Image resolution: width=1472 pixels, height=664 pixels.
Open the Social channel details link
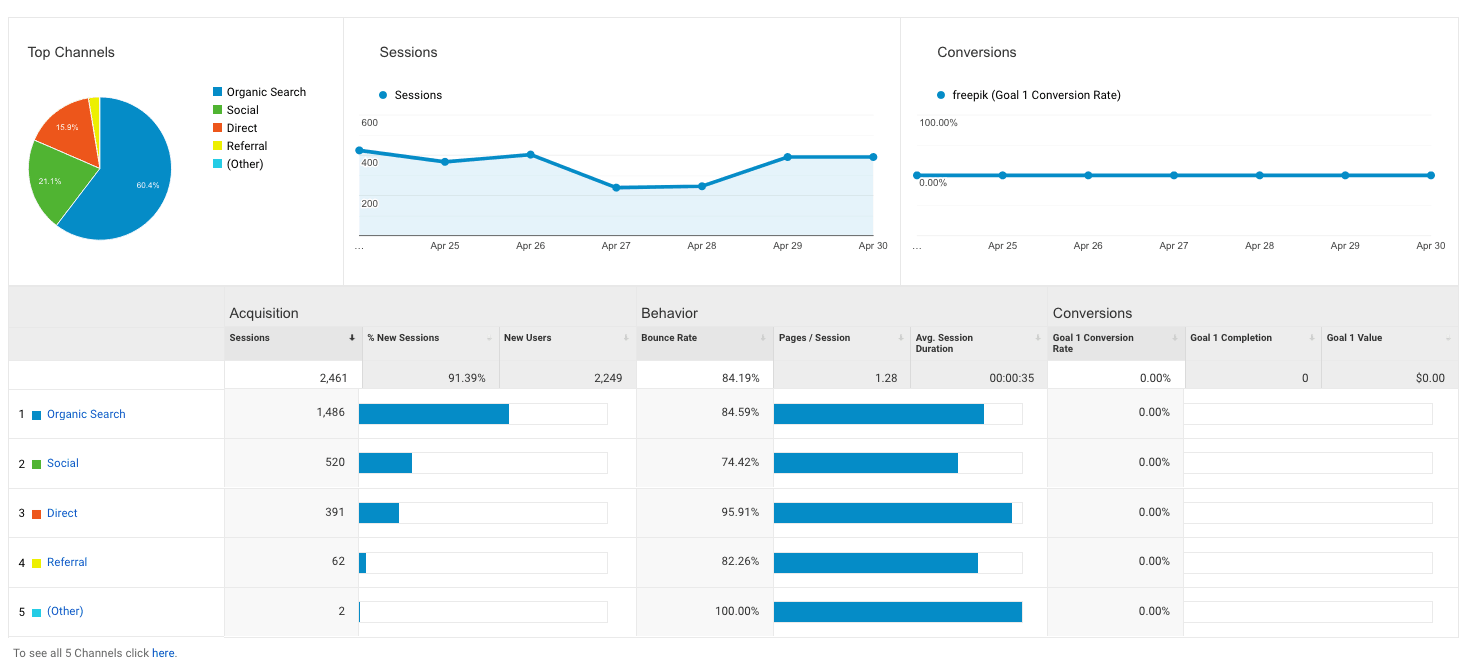62,462
